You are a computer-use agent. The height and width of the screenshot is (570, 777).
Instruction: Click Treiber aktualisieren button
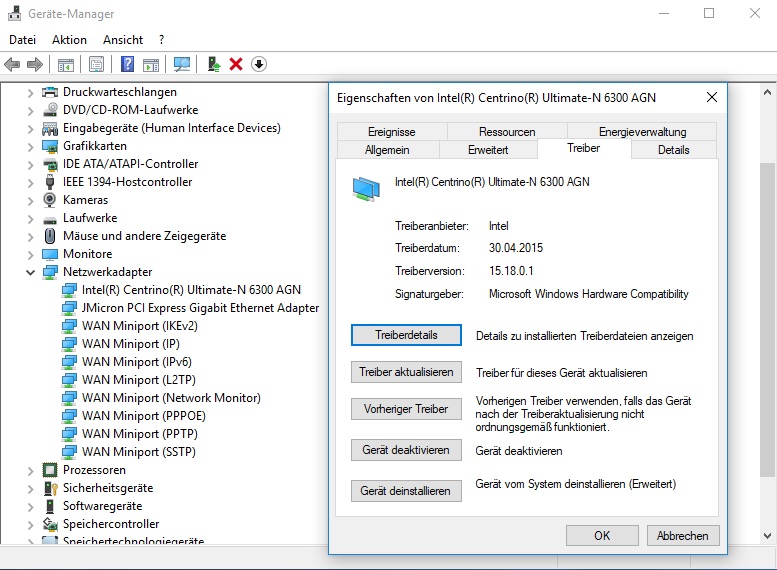406,372
